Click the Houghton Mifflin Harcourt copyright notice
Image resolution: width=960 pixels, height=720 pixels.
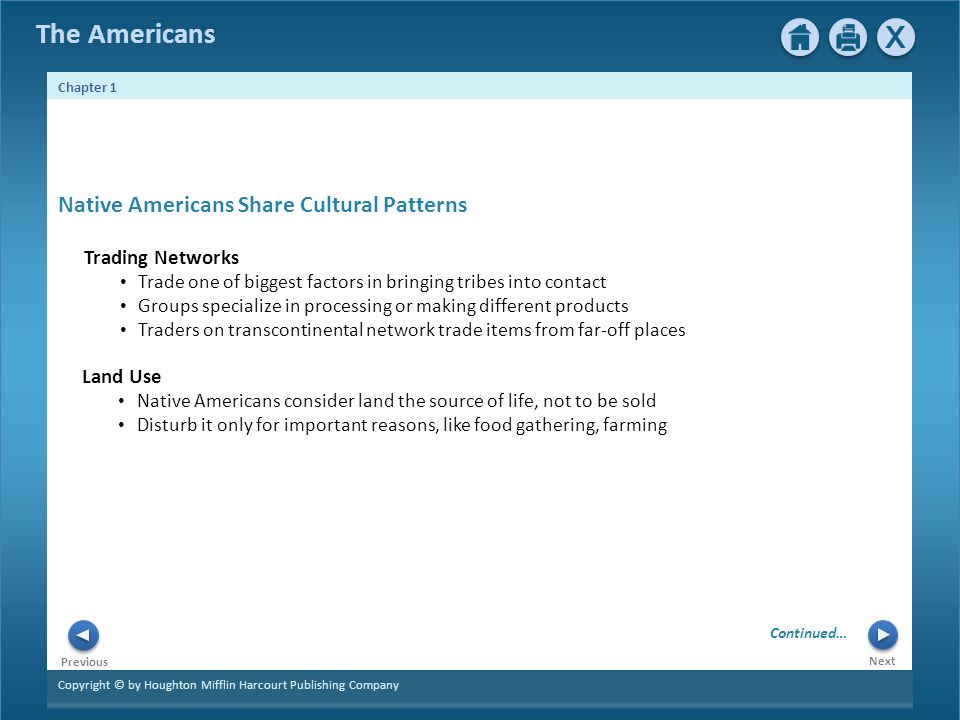pos(228,685)
